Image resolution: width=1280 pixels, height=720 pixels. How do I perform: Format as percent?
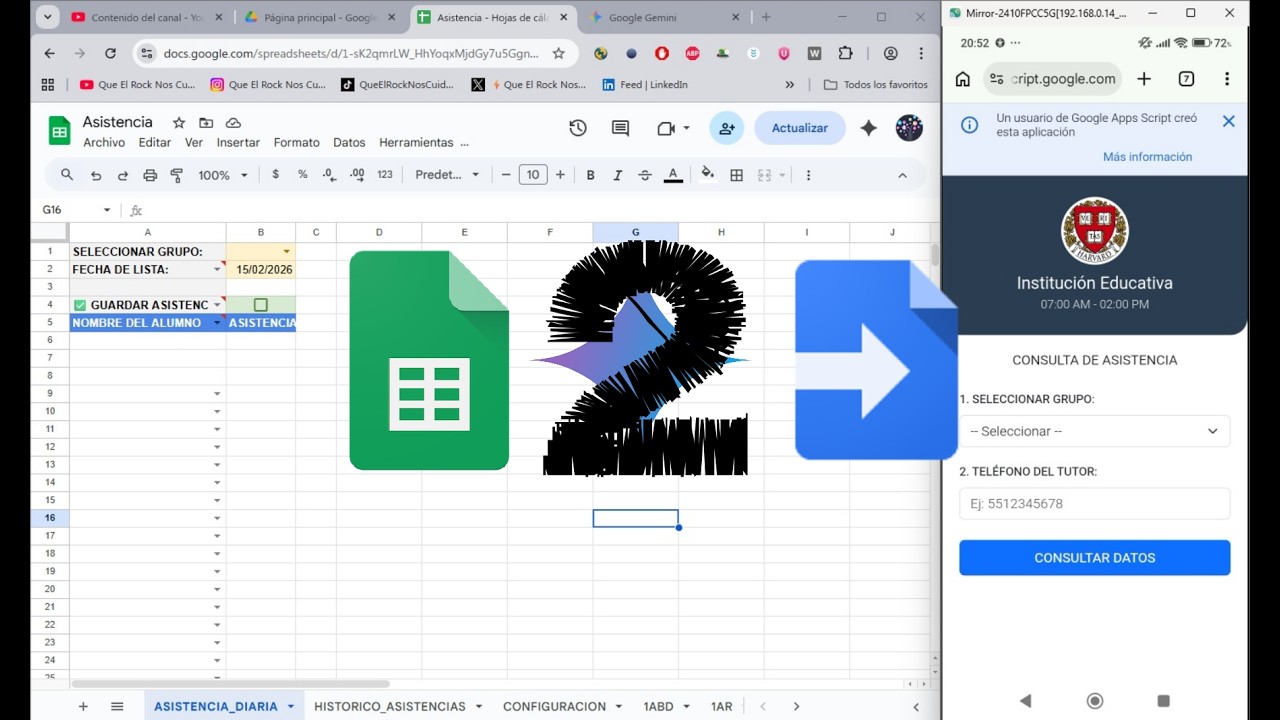[x=303, y=175]
